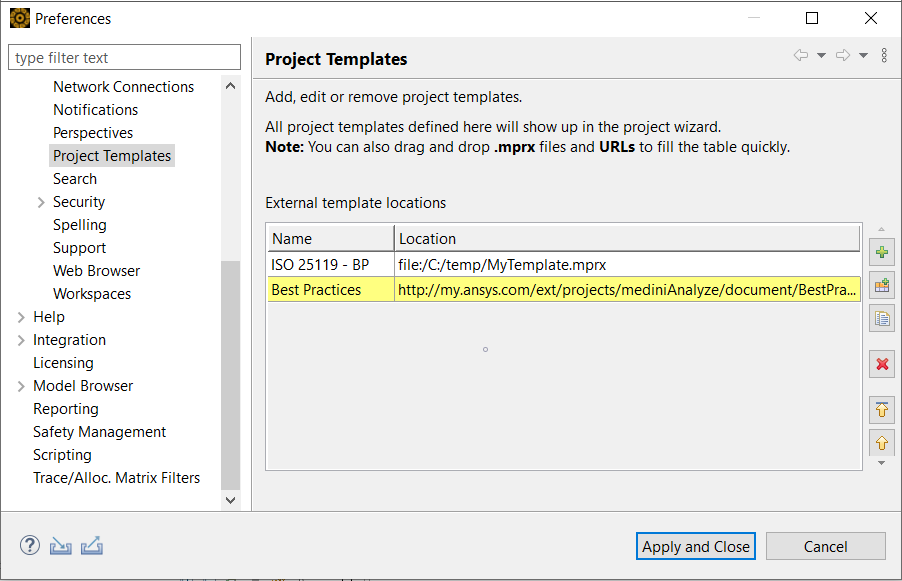Click the filter text input field
Image resolution: width=902 pixels, height=581 pixels.
125,58
